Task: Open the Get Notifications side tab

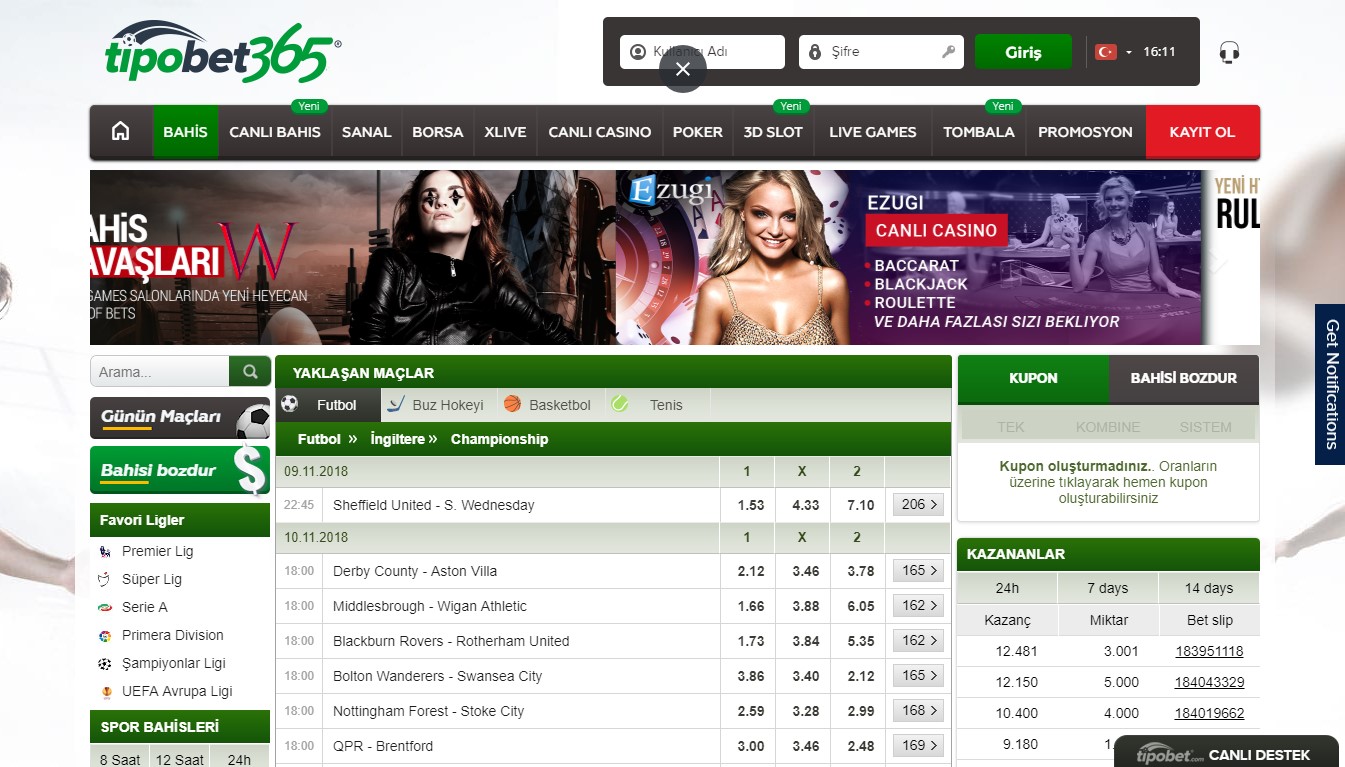Action: (x=1330, y=384)
